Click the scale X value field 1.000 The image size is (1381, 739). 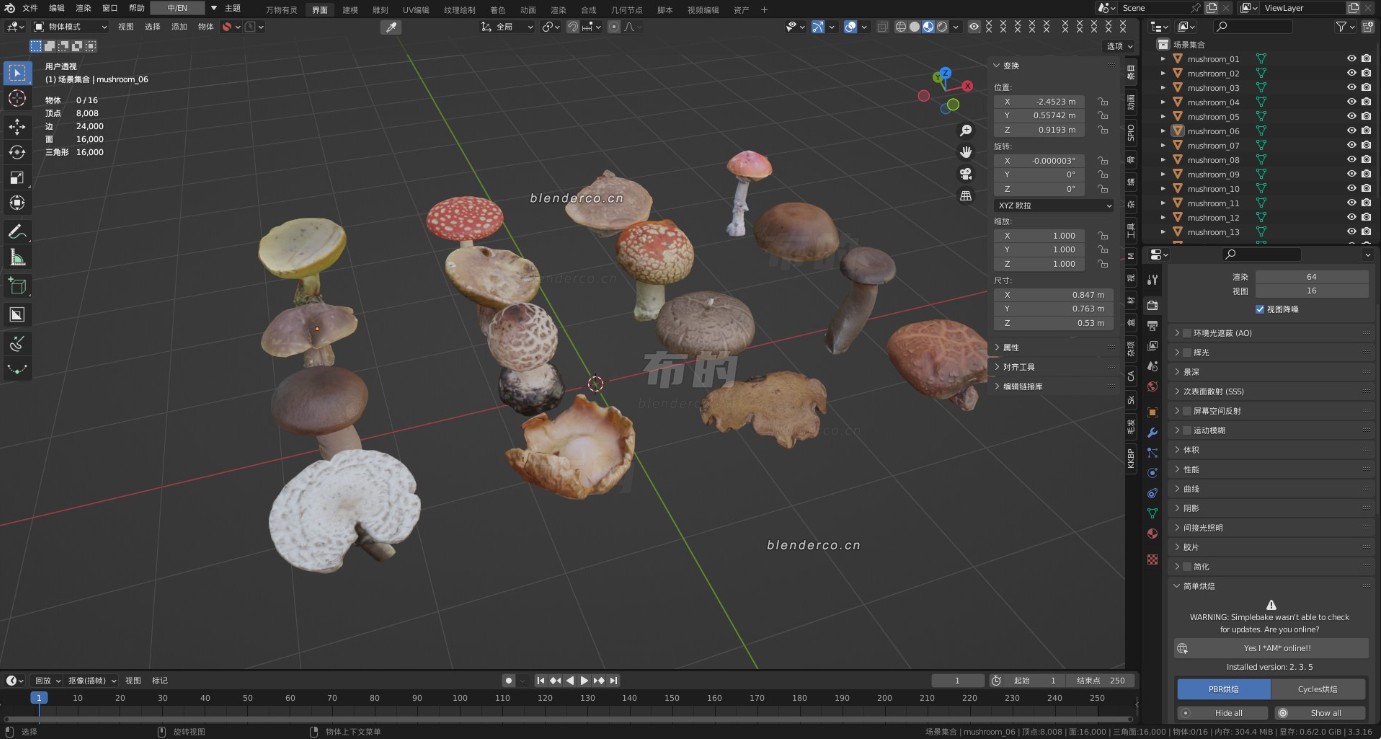pos(1040,236)
